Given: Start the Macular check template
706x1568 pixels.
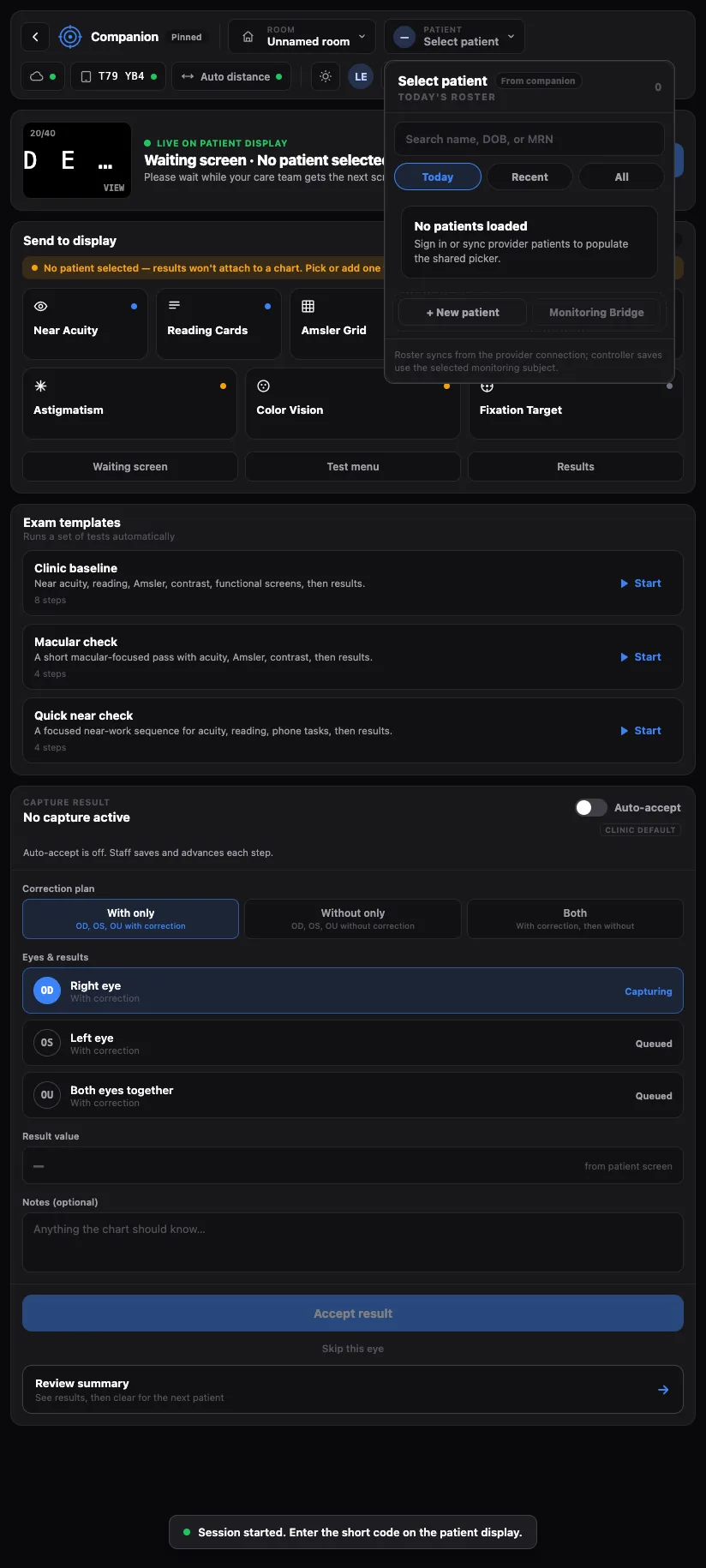Looking at the screenshot, I should (641, 657).
